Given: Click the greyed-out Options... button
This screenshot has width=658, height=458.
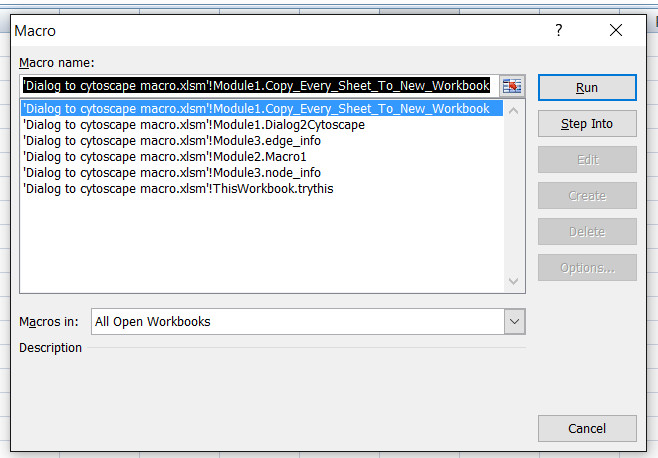Looking at the screenshot, I should pyautogui.click(x=587, y=268).
